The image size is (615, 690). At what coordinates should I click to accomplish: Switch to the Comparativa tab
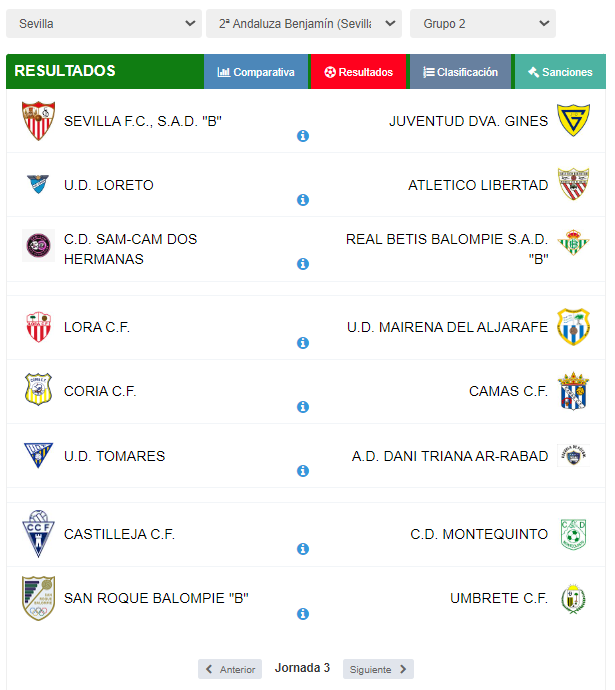click(256, 72)
